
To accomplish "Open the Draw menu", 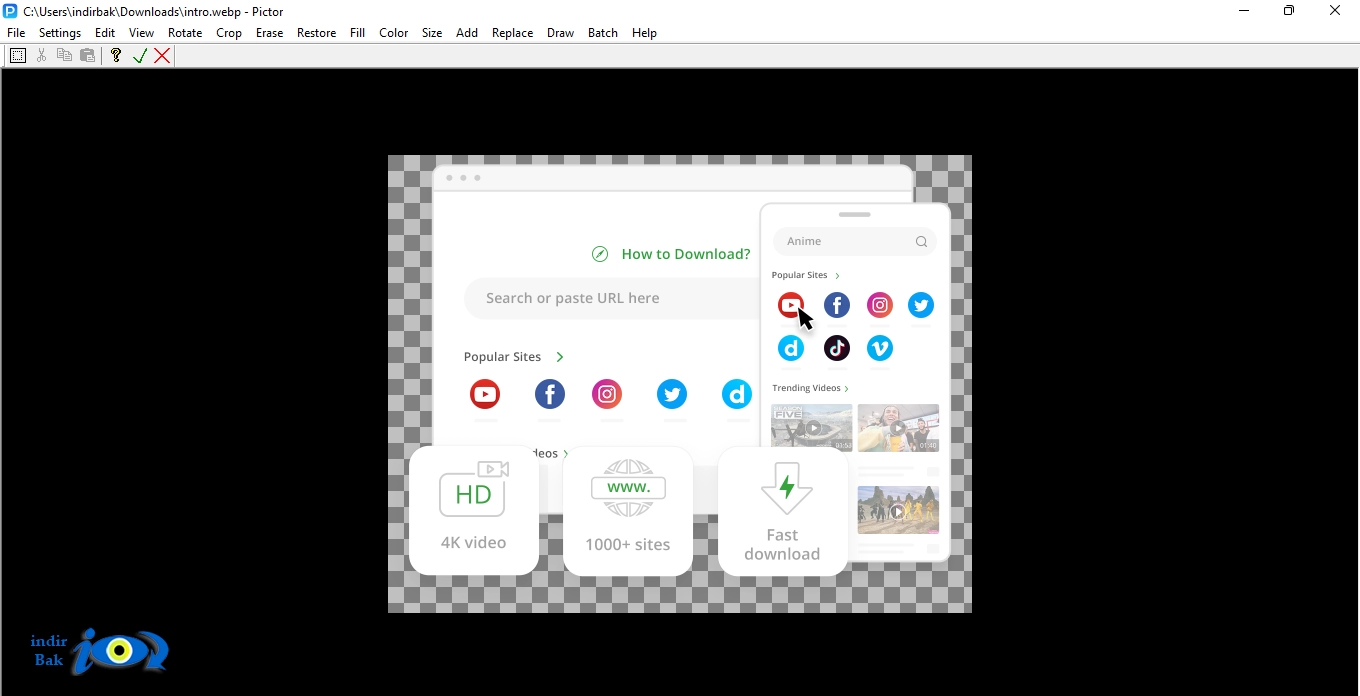I will pyautogui.click(x=561, y=33).
